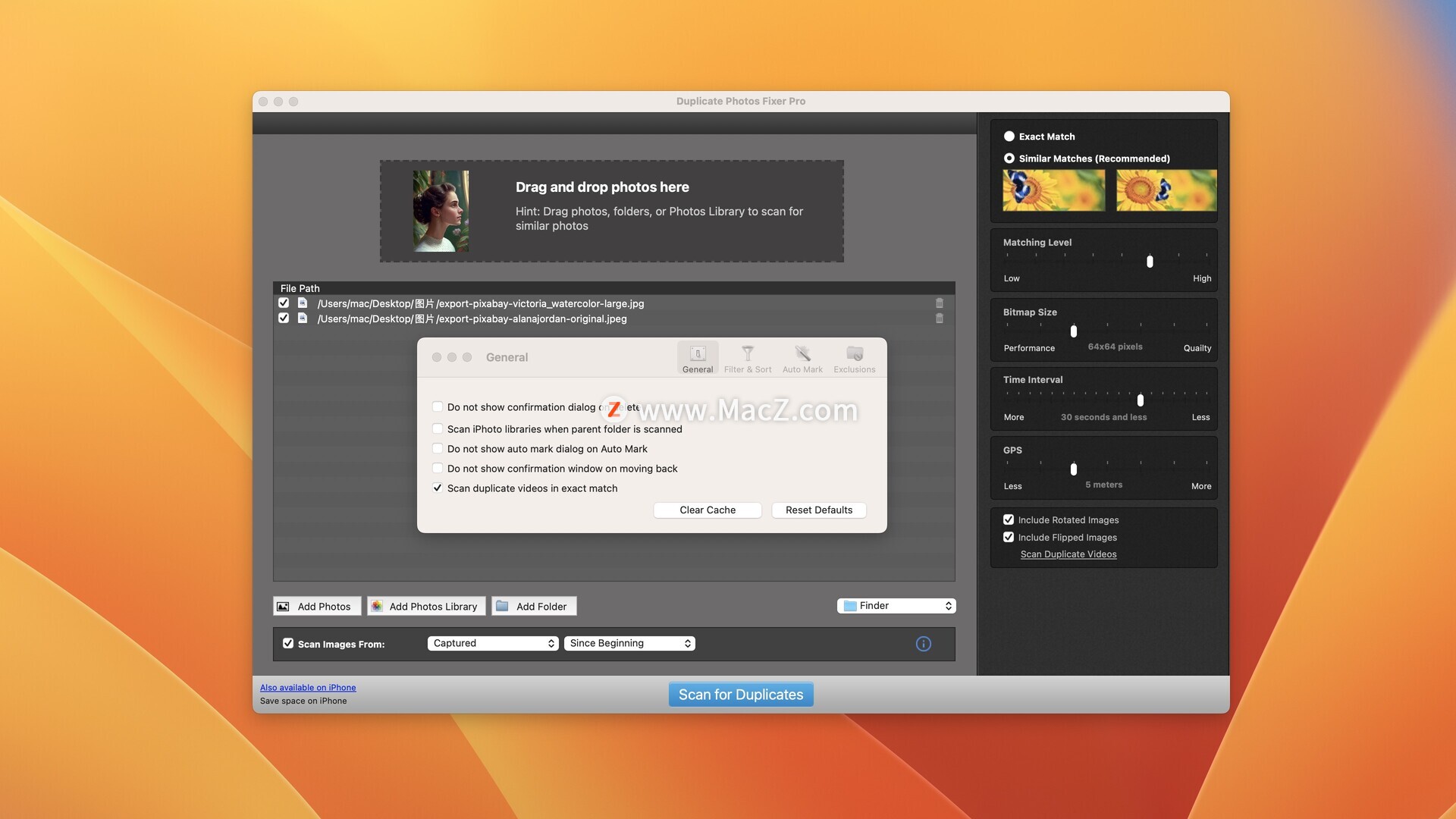The image size is (1456, 819).
Task: Click Add Photos Library button
Action: click(x=426, y=607)
